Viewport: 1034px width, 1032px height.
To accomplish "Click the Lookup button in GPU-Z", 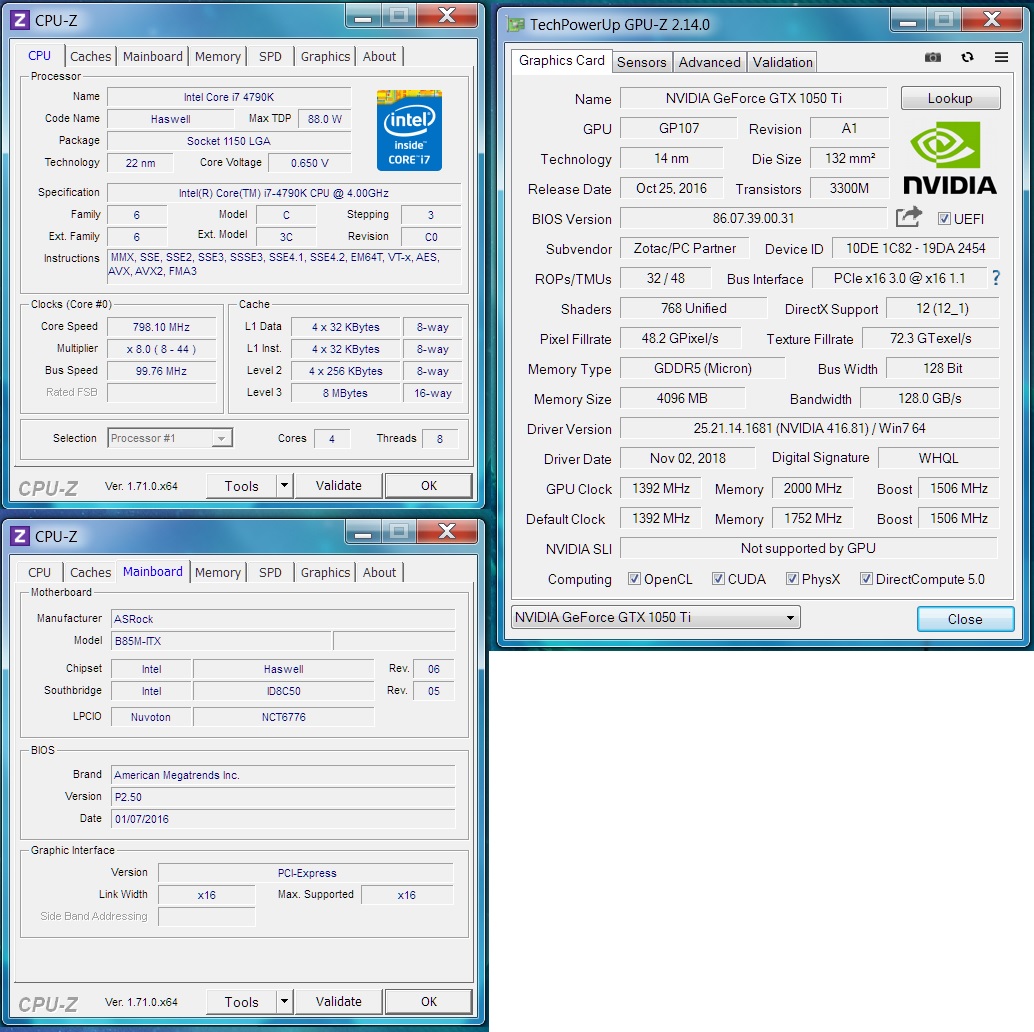I will 950,98.
